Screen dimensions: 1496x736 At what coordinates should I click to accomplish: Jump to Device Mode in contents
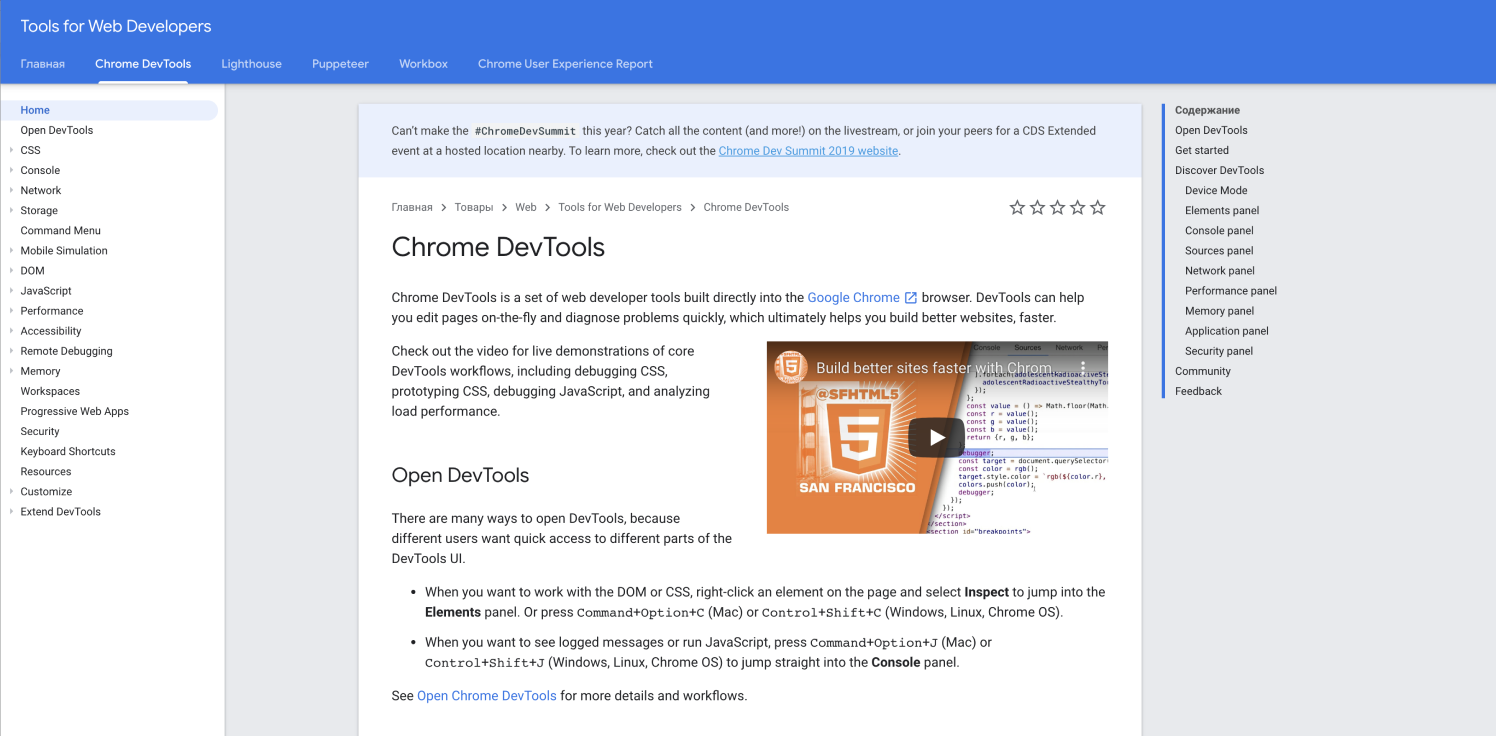pyautogui.click(x=1216, y=190)
